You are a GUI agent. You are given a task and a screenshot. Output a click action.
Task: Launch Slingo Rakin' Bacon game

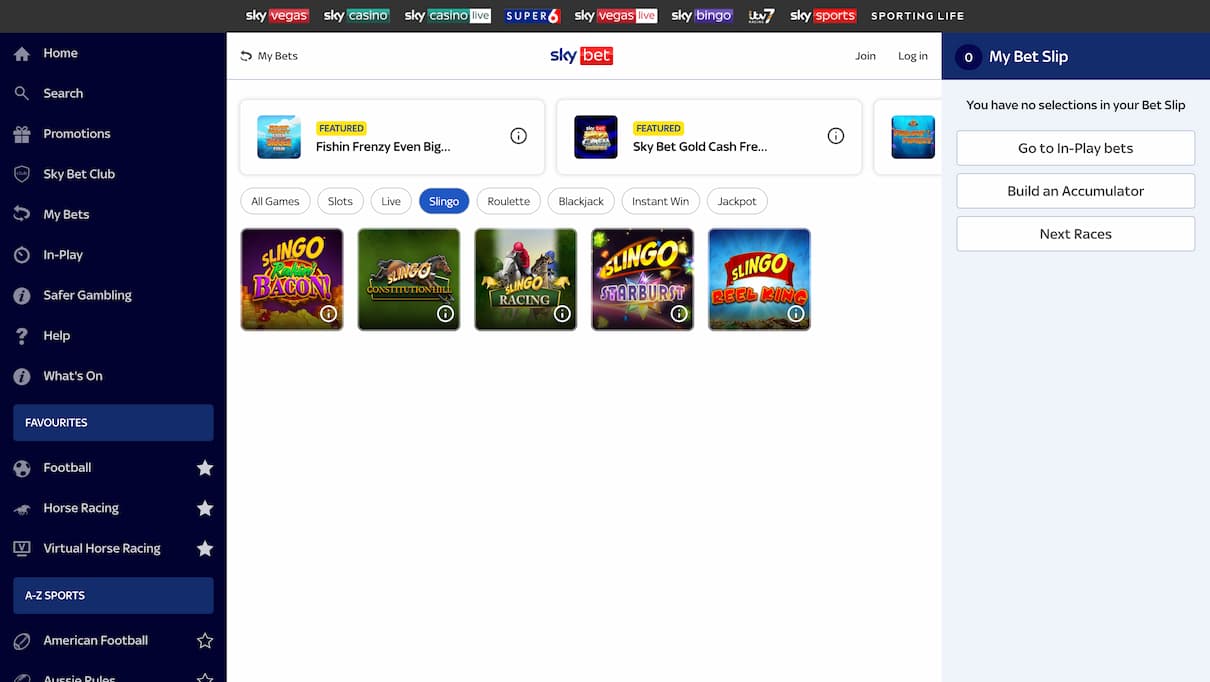(292, 279)
